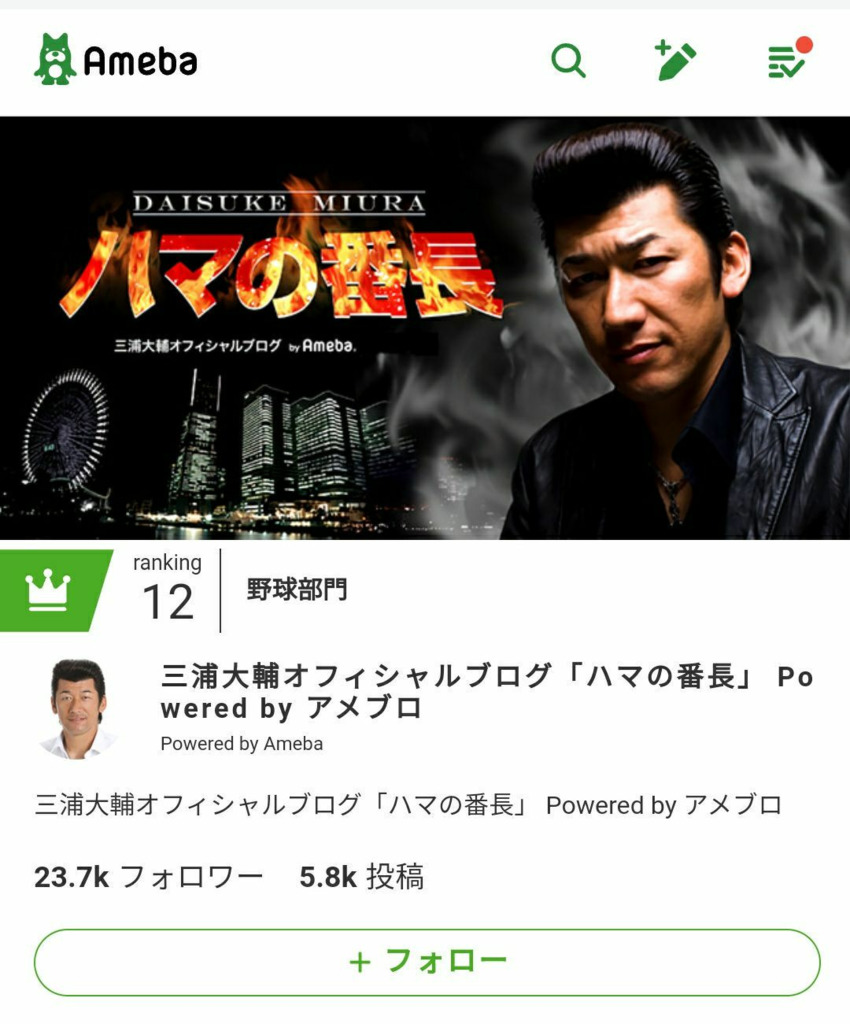Click the Ferris wheel in banner image
The height and width of the screenshot is (1024, 850).
pos(65,430)
